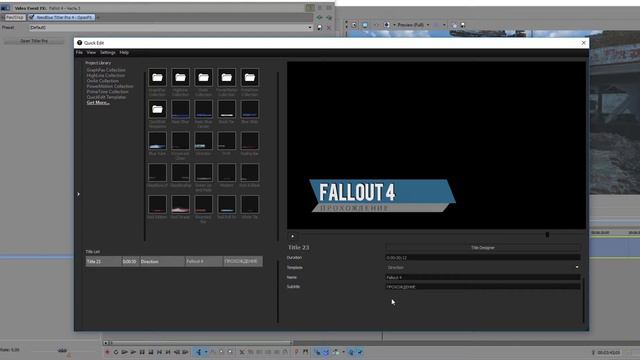Open the File menu in Quick Edit
640x360 pixels.
coord(79,53)
